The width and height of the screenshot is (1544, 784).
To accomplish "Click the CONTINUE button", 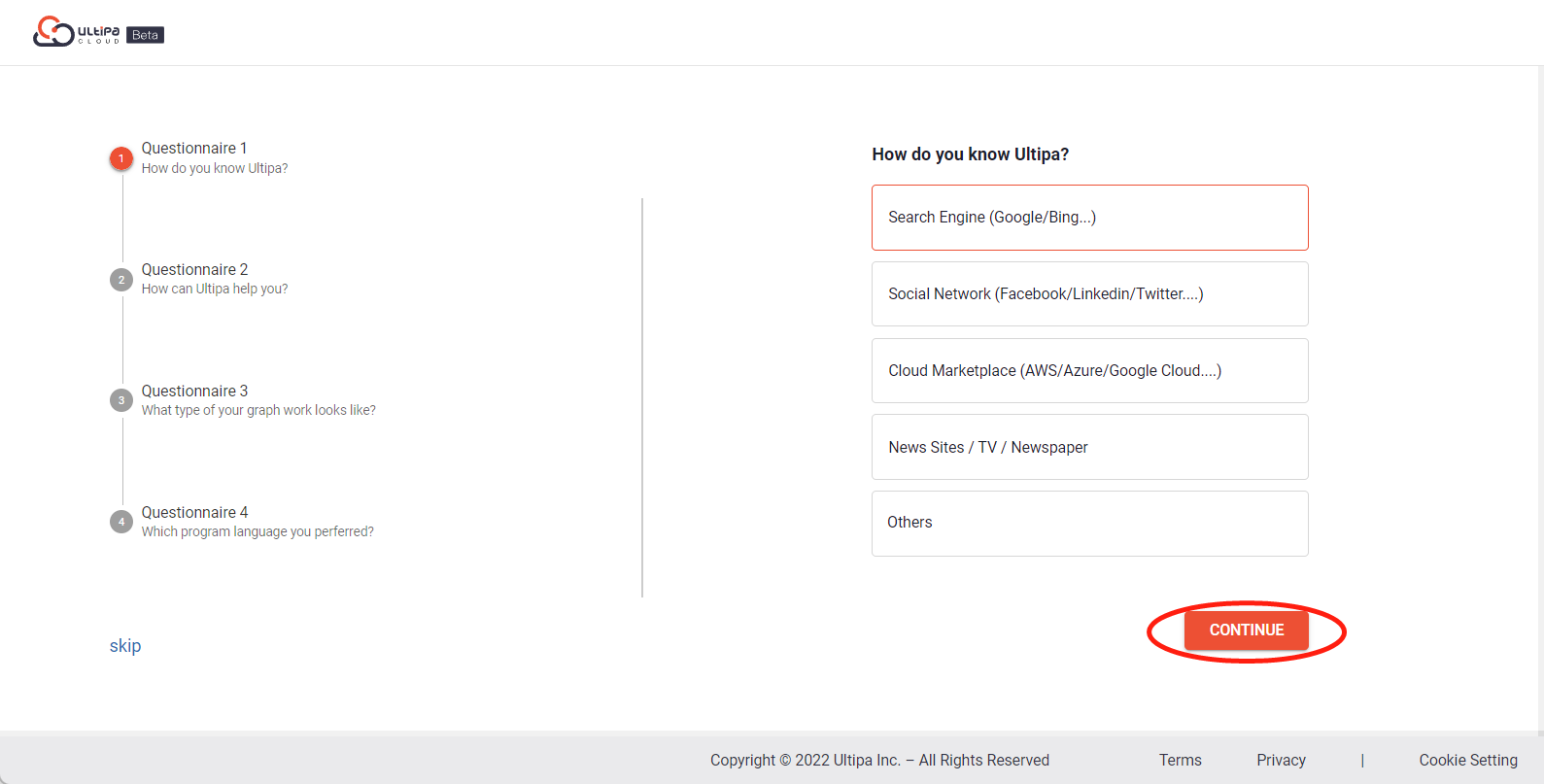I will (x=1247, y=631).
